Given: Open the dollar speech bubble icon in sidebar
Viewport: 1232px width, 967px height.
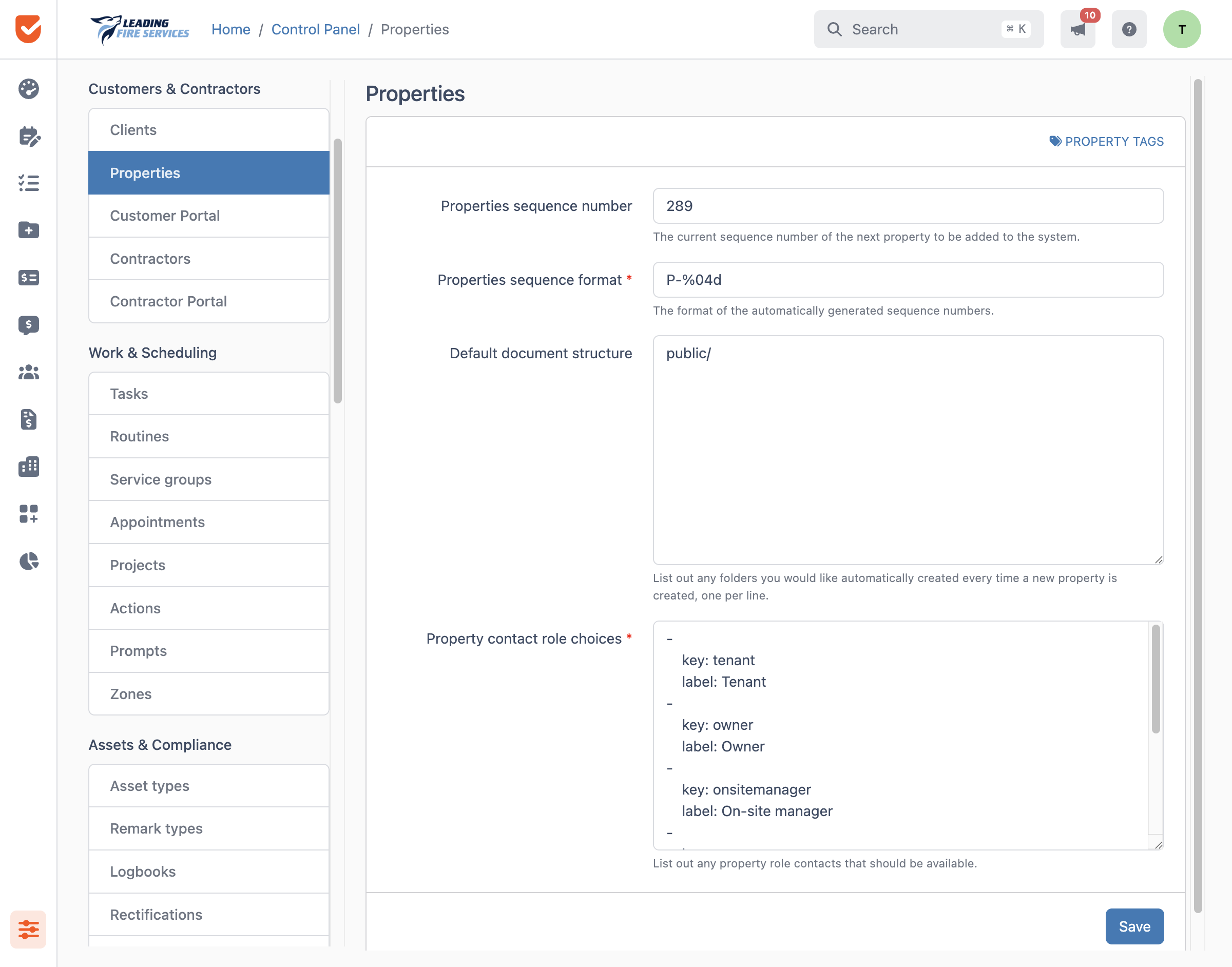Looking at the screenshot, I should tap(28, 325).
